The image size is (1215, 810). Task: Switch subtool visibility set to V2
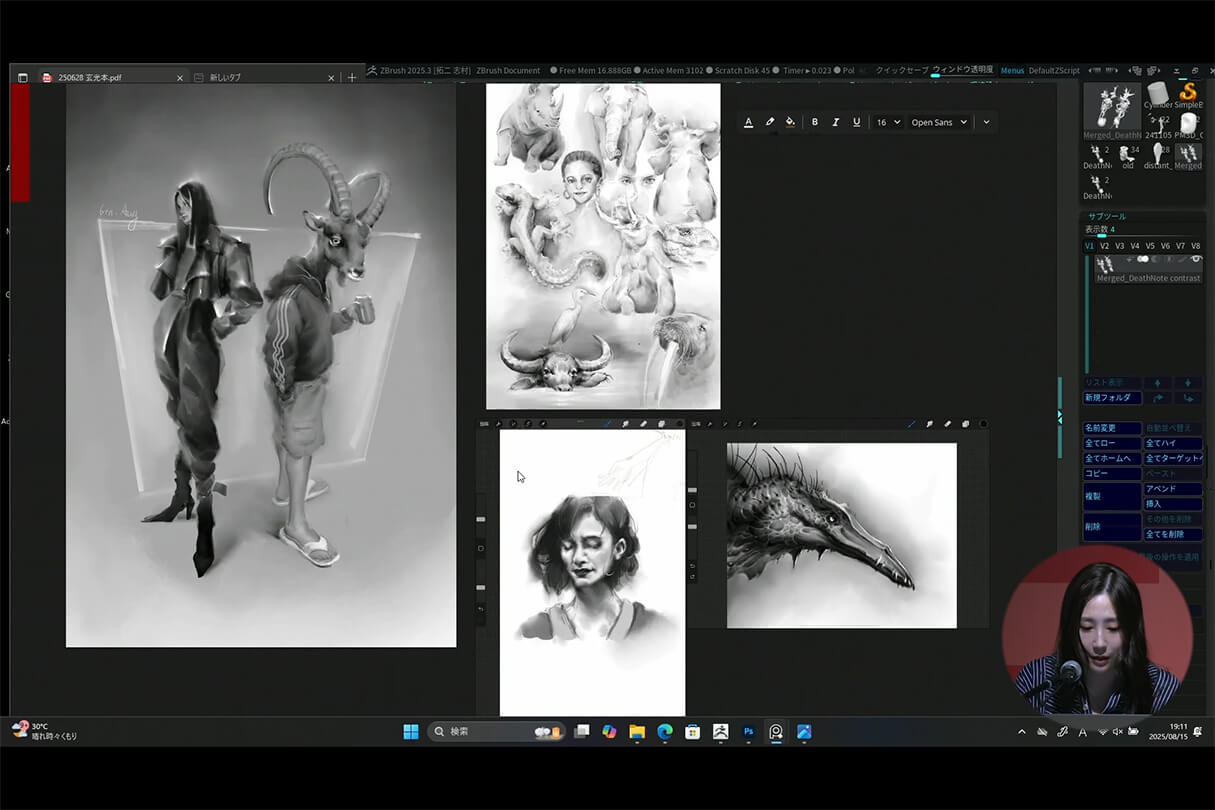coord(1105,245)
